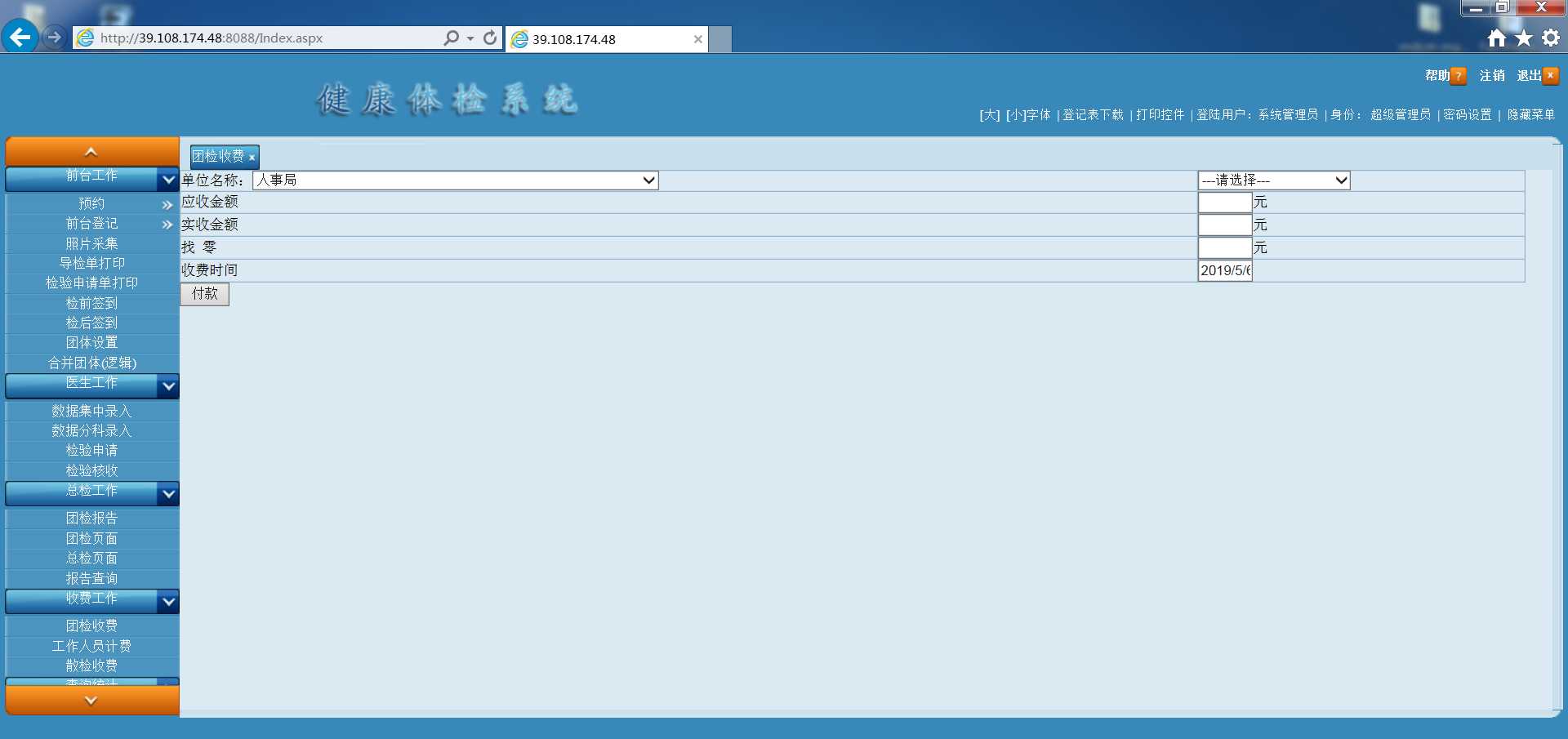Click the 应收金额 input field
The width and height of the screenshot is (1568, 739).
pyautogui.click(x=1225, y=202)
